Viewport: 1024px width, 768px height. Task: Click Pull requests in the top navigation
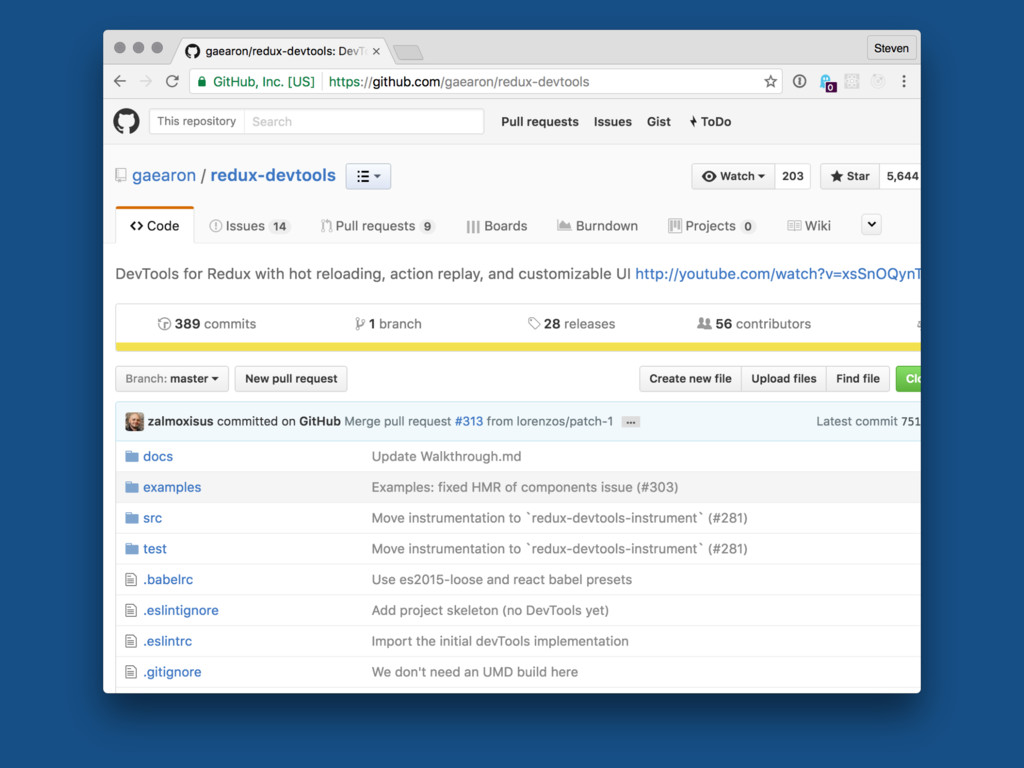540,121
